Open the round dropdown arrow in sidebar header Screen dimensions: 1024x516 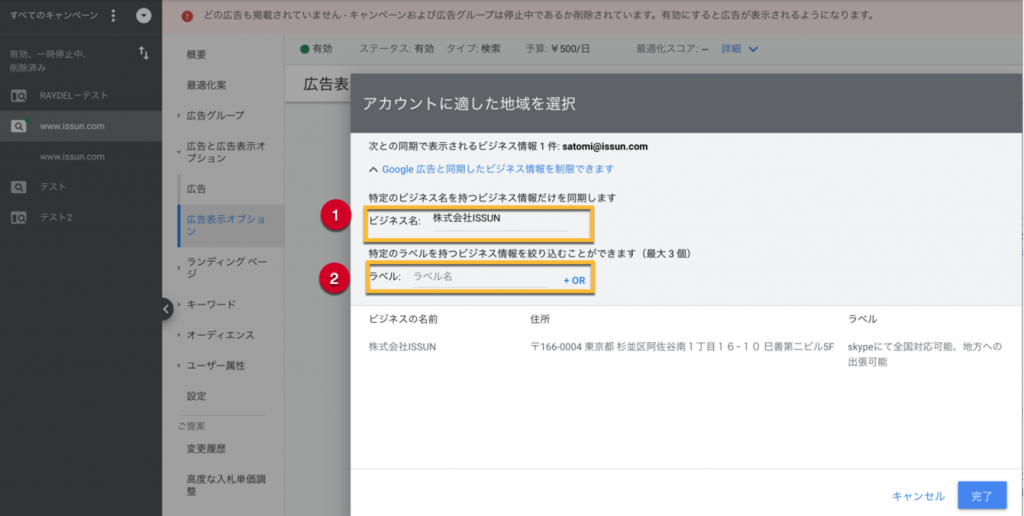(144, 16)
